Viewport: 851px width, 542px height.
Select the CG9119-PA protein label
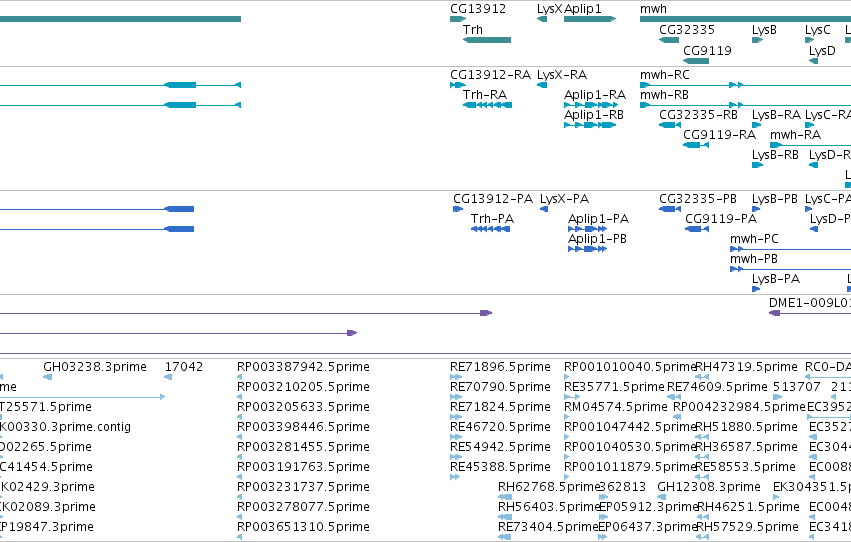coord(721,219)
